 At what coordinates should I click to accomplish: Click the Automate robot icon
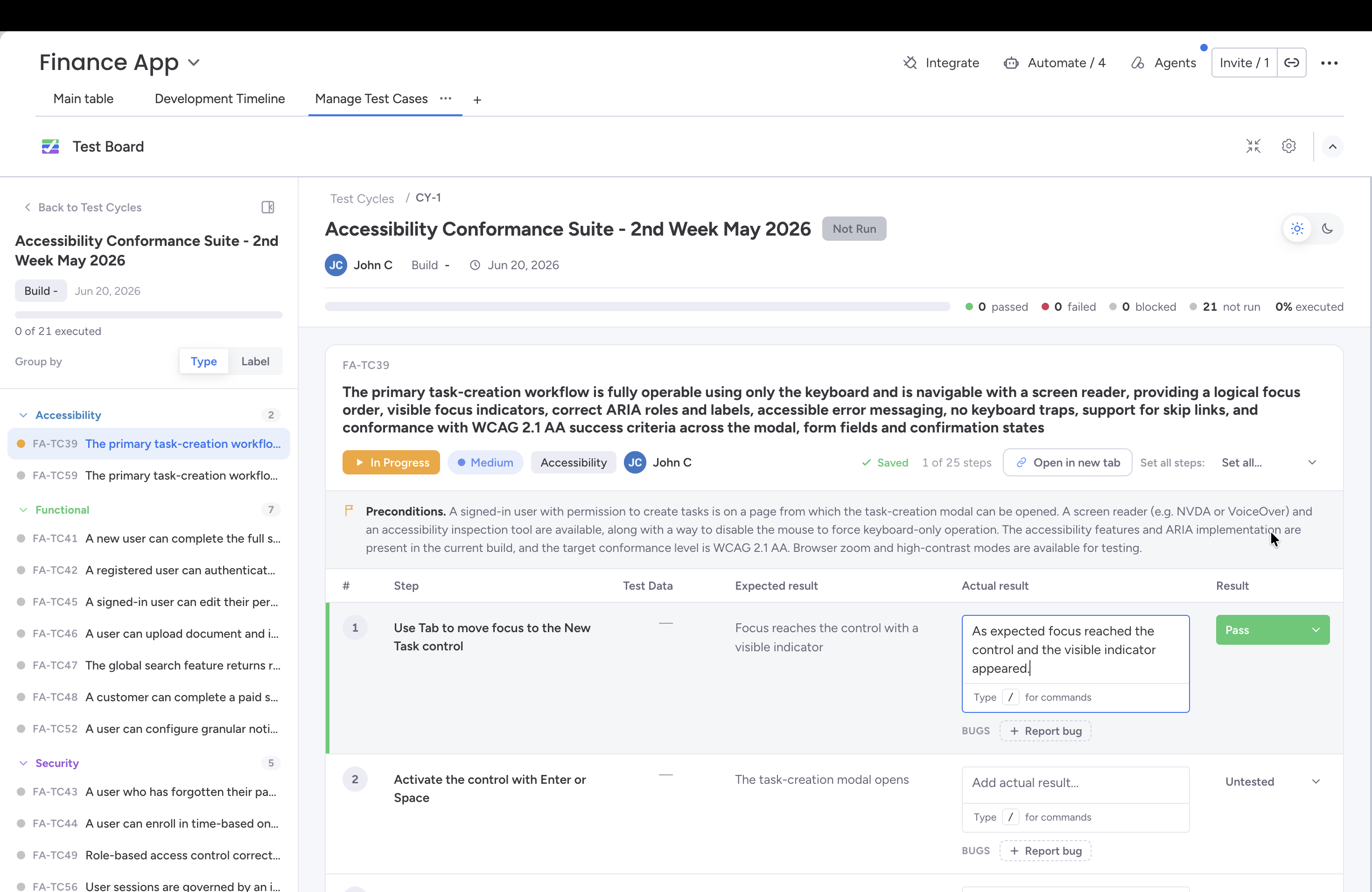[1011, 63]
